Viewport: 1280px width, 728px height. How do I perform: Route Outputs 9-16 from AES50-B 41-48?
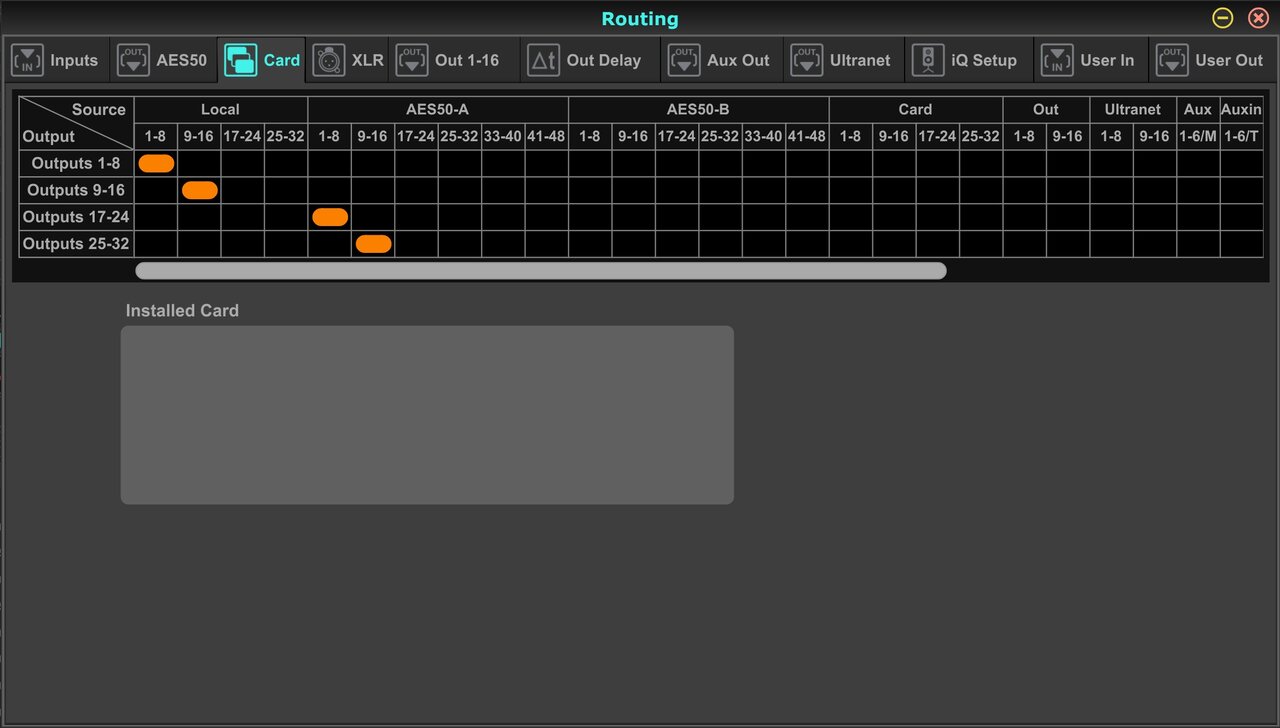click(x=807, y=190)
